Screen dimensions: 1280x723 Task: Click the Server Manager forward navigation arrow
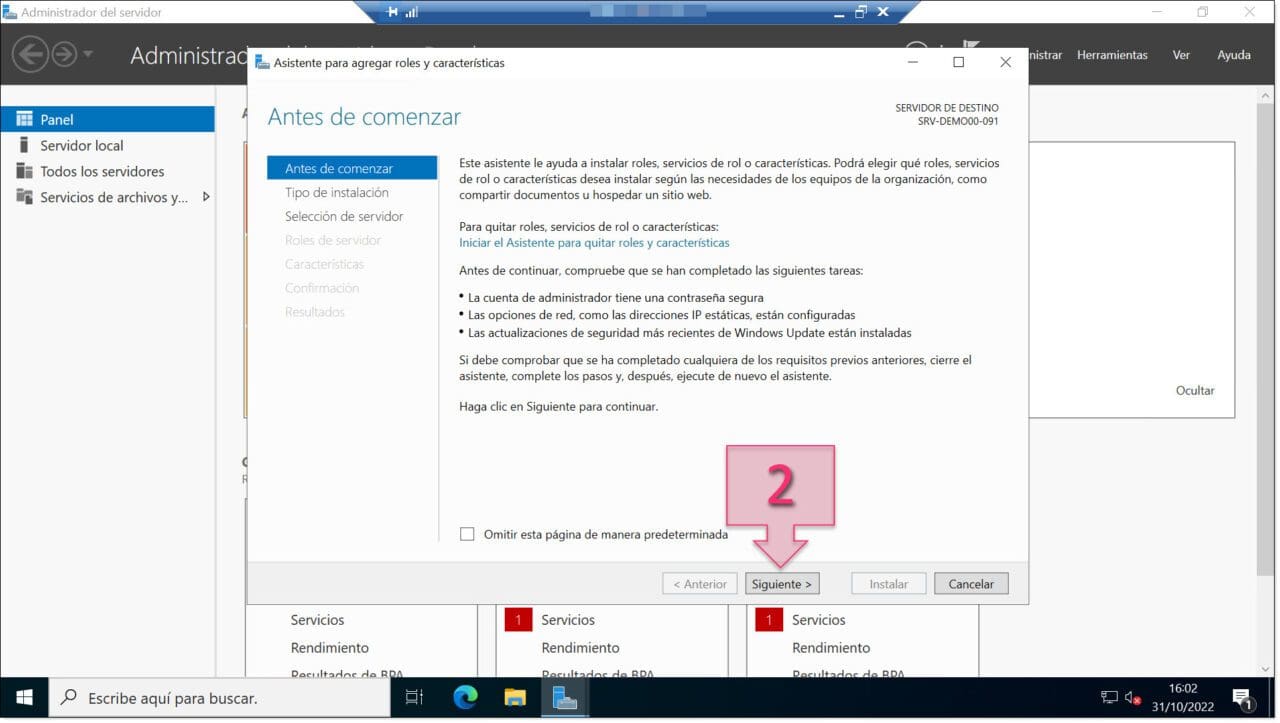tap(64, 54)
